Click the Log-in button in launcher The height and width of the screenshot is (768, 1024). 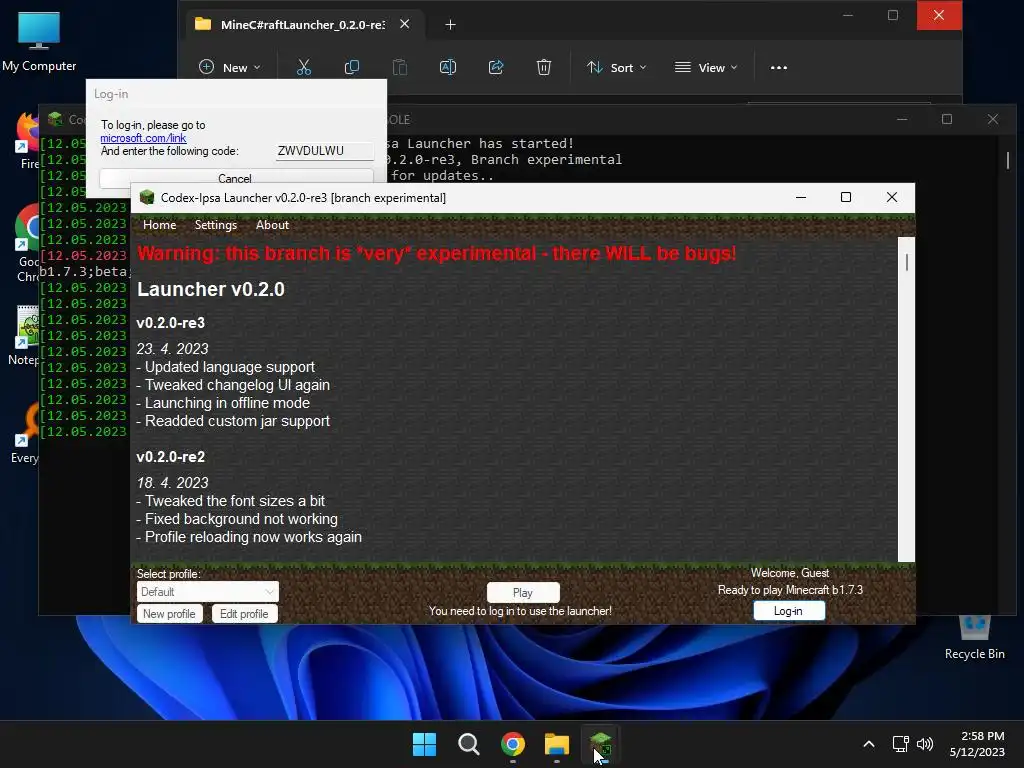pyautogui.click(x=789, y=611)
